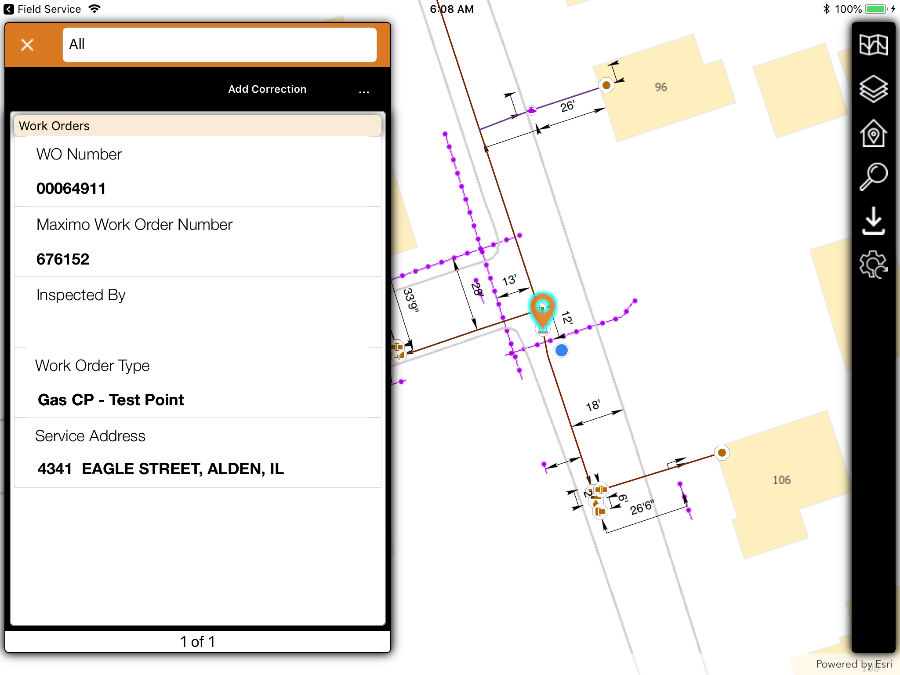900x675 pixels.
Task: Tap the battery indicator in status bar
Action: tap(876, 9)
